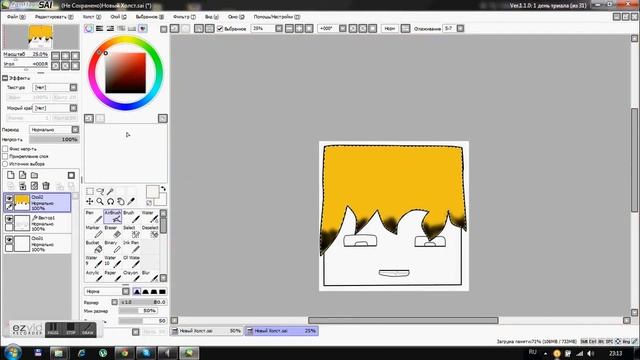Open the Текстура effect dropdown
This screenshot has height=360, width=640.
(x=73, y=87)
